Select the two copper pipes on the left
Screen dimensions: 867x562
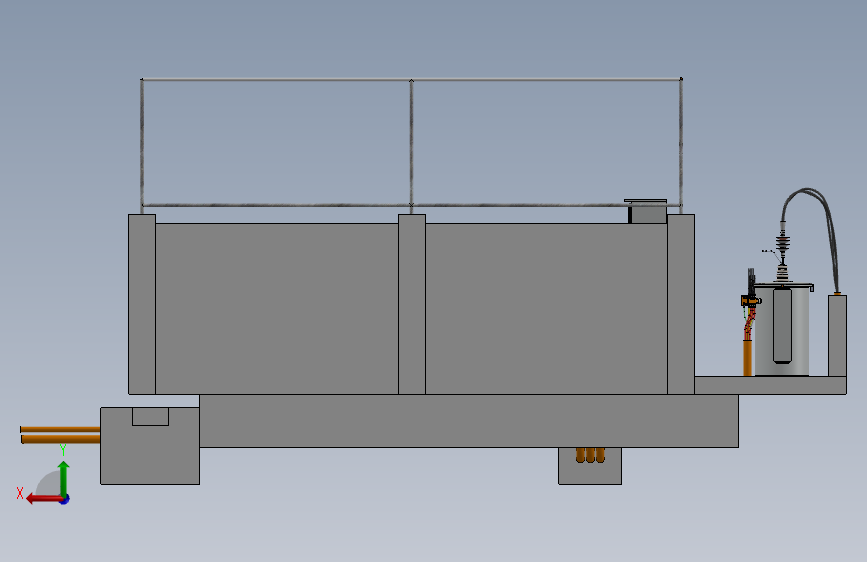click(x=60, y=435)
